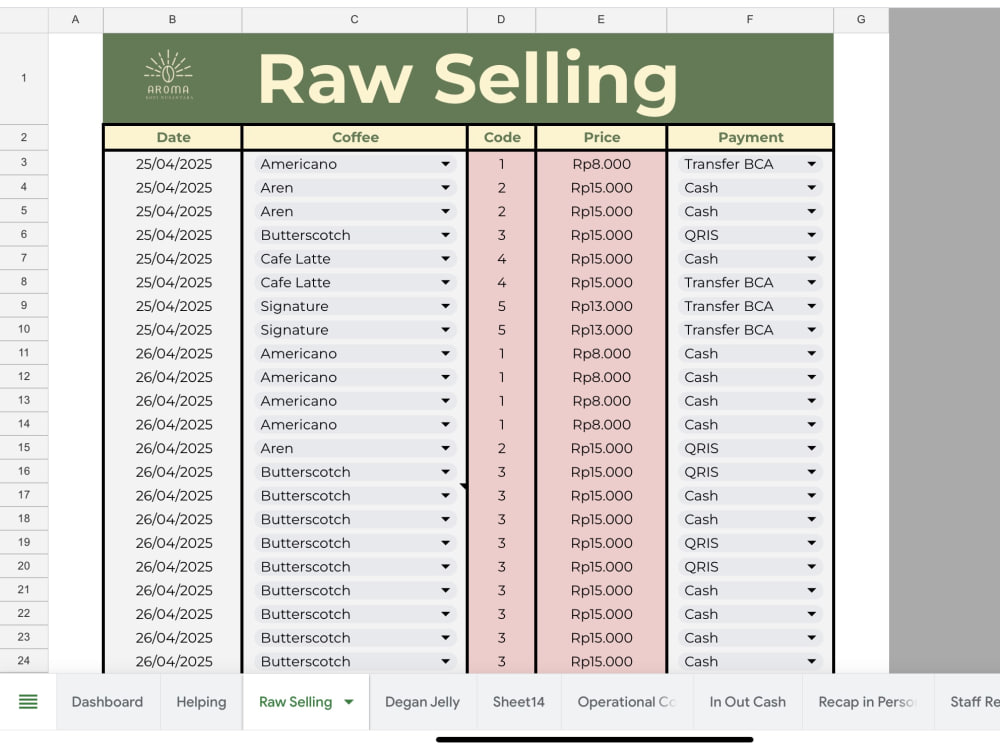Click Transfer BCA payment cell in row 8
1000x750 pixels.
pos(750,282)
